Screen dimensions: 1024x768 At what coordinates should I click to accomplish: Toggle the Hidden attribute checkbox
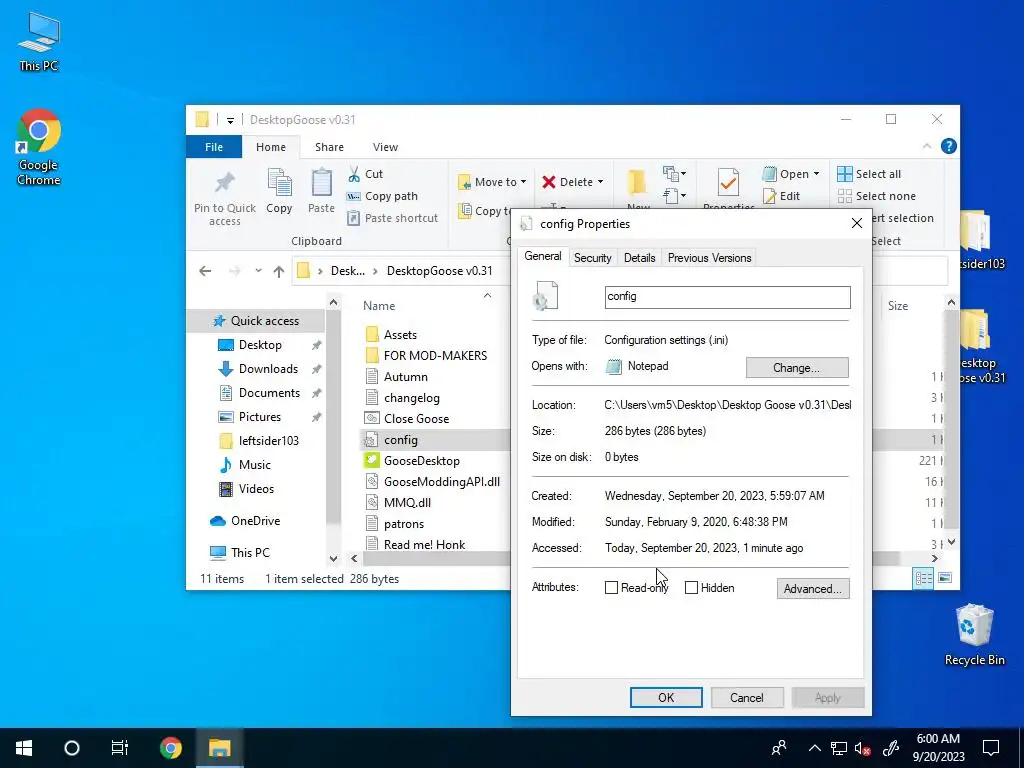pos(691,588)
